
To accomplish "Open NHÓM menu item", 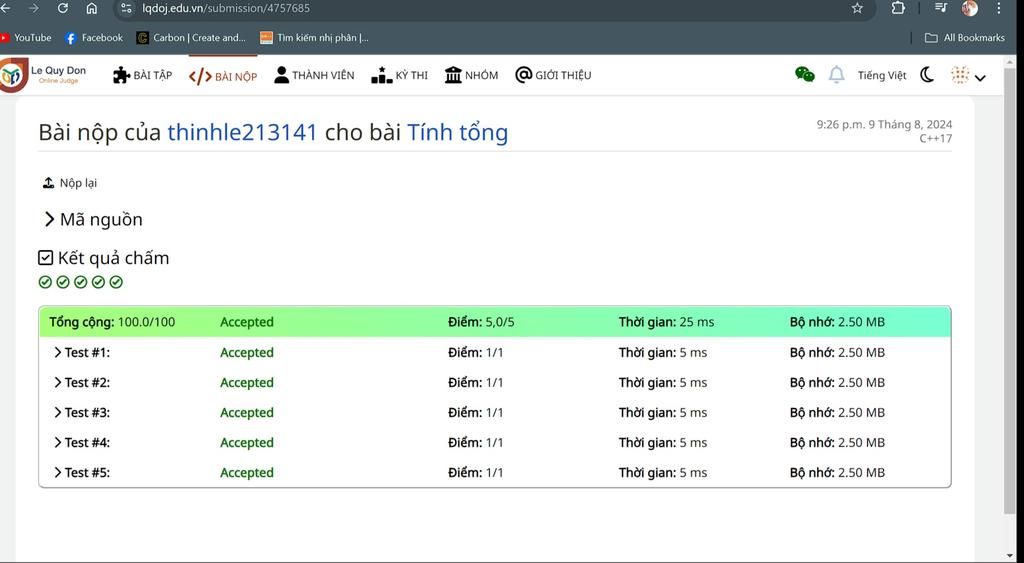I will pyautogui.click(x=471, y=75).
